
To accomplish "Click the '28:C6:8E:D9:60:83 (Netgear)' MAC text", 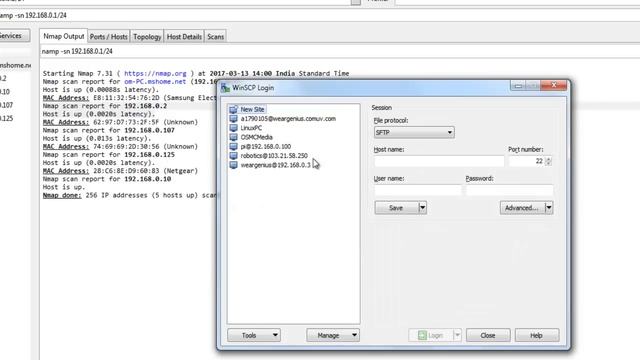I will (145, 171).
